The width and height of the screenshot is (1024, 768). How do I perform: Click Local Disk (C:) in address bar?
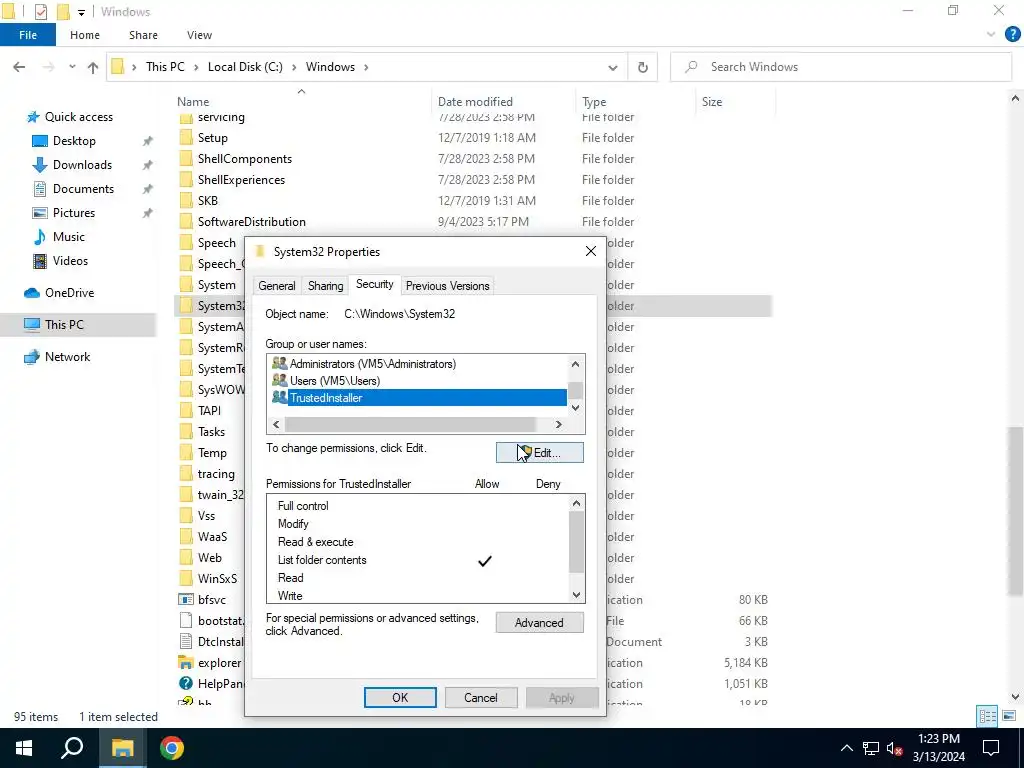pyautogui.click(x=245, y=67)
